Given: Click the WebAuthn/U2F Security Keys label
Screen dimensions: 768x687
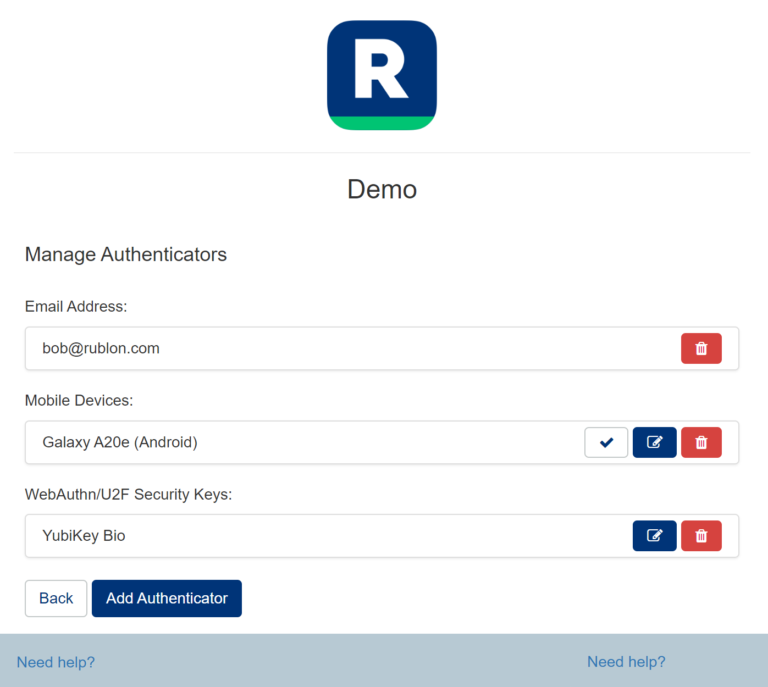Looking at the screenshot, I should (128, 494).
